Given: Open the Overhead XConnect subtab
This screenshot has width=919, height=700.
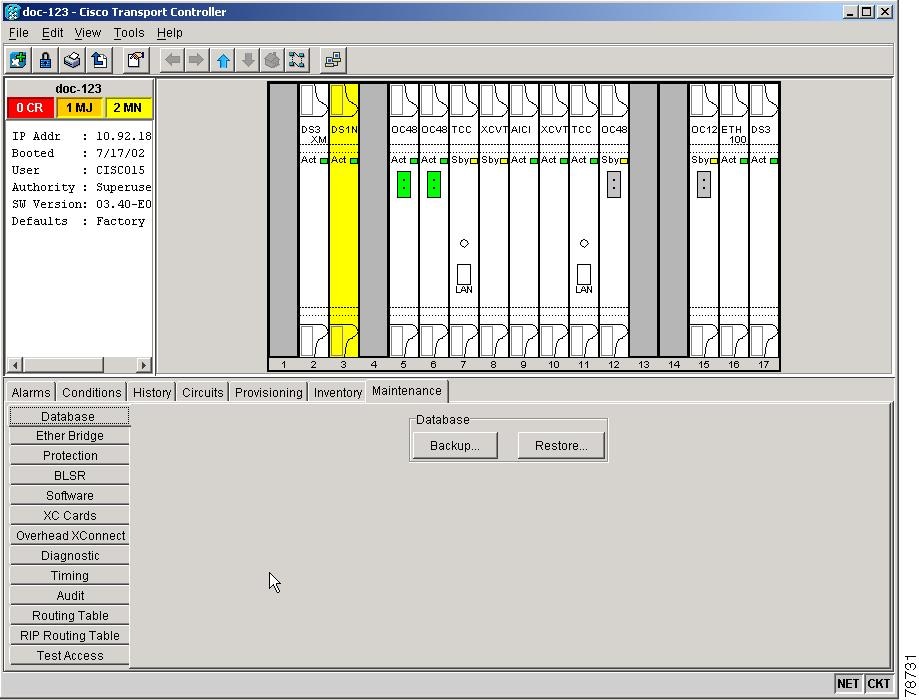Looking at the screenshot, I should pos(69,535).
